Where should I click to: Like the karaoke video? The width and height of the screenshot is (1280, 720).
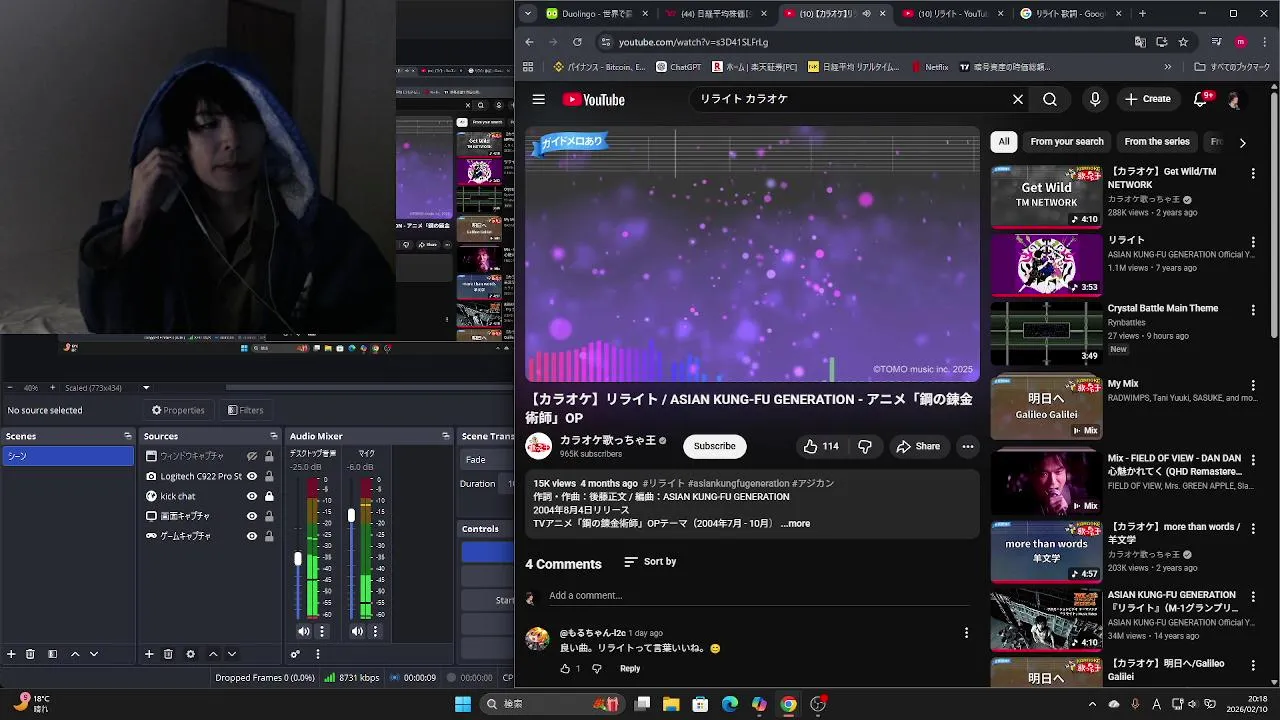click(821, 446)
